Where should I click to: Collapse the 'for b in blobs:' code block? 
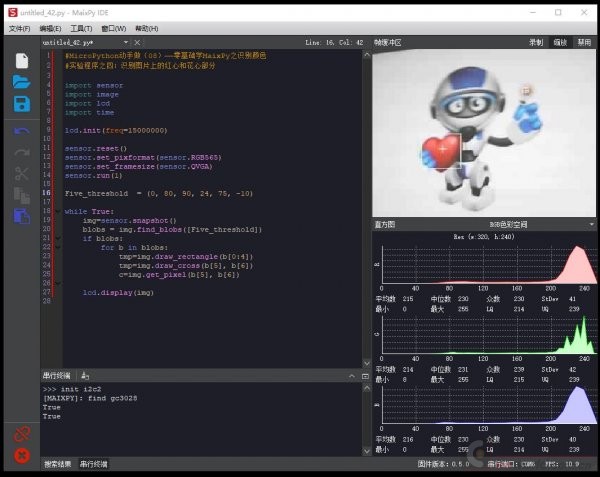tap(58, 248)
